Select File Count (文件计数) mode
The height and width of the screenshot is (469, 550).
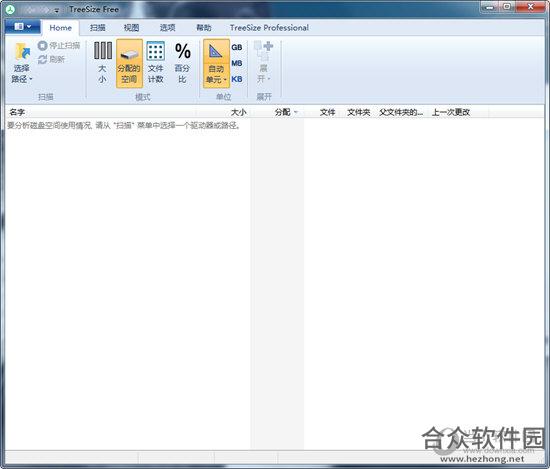point(156,63)
